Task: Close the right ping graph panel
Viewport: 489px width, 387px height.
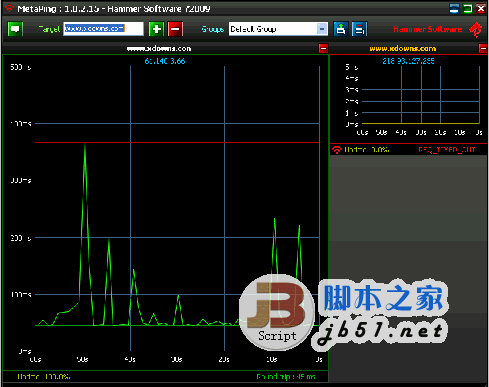Action: pyautogui.click(x=483, y=48)
